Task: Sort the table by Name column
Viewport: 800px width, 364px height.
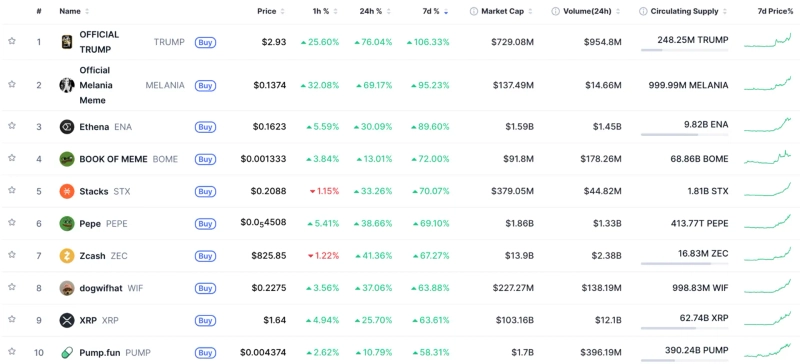Action: [74, 11]
